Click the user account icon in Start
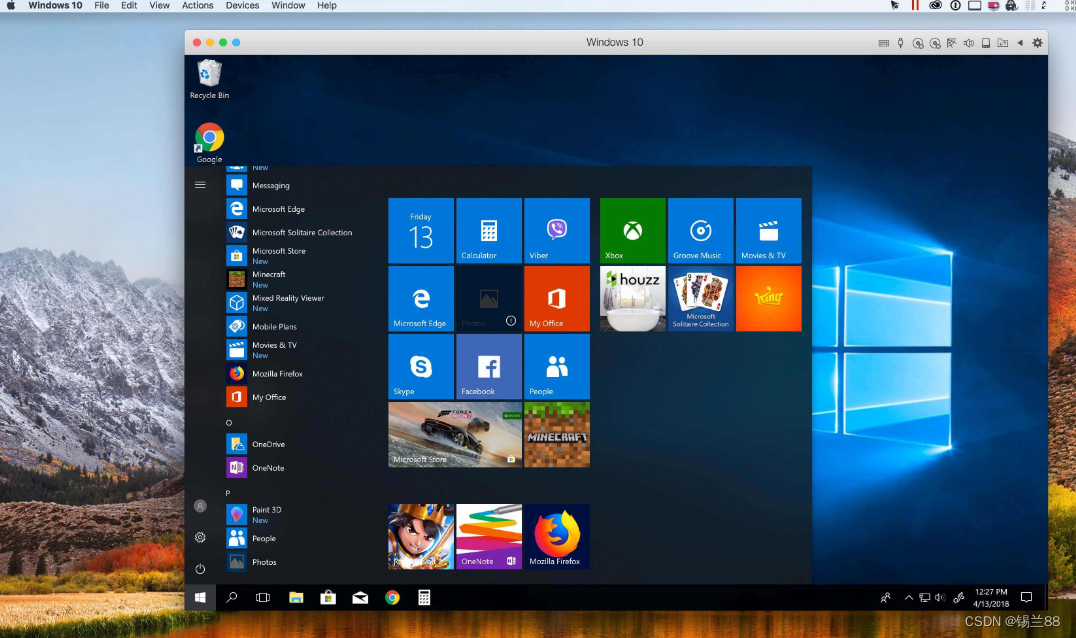The width and height of the screenshot is (1076, 638). point(200,506)
